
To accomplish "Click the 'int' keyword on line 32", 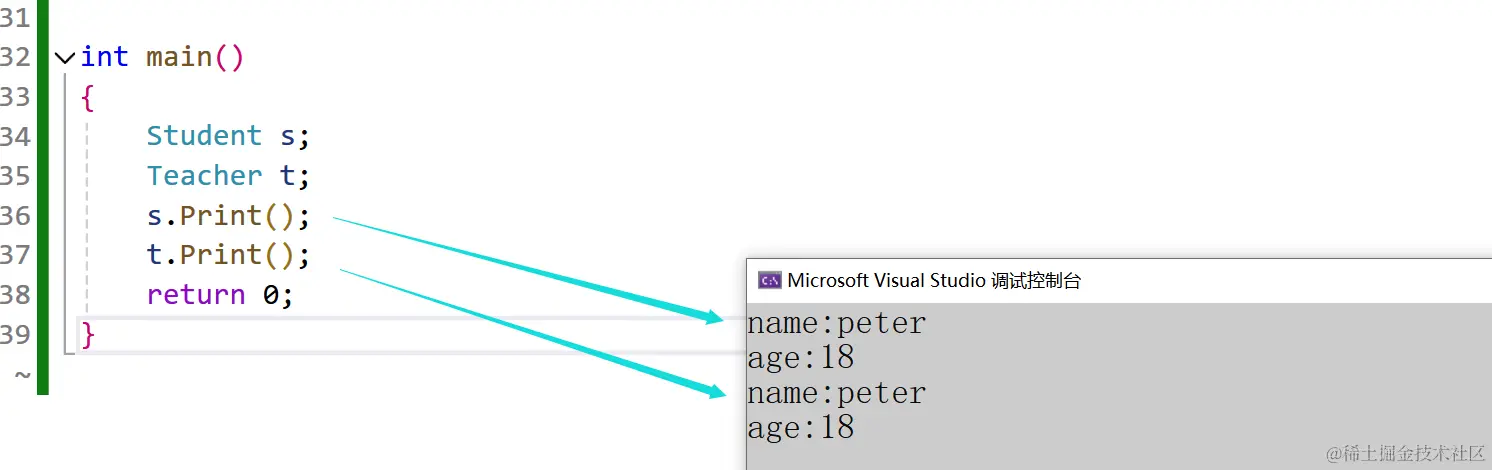I will pos(105,57).
